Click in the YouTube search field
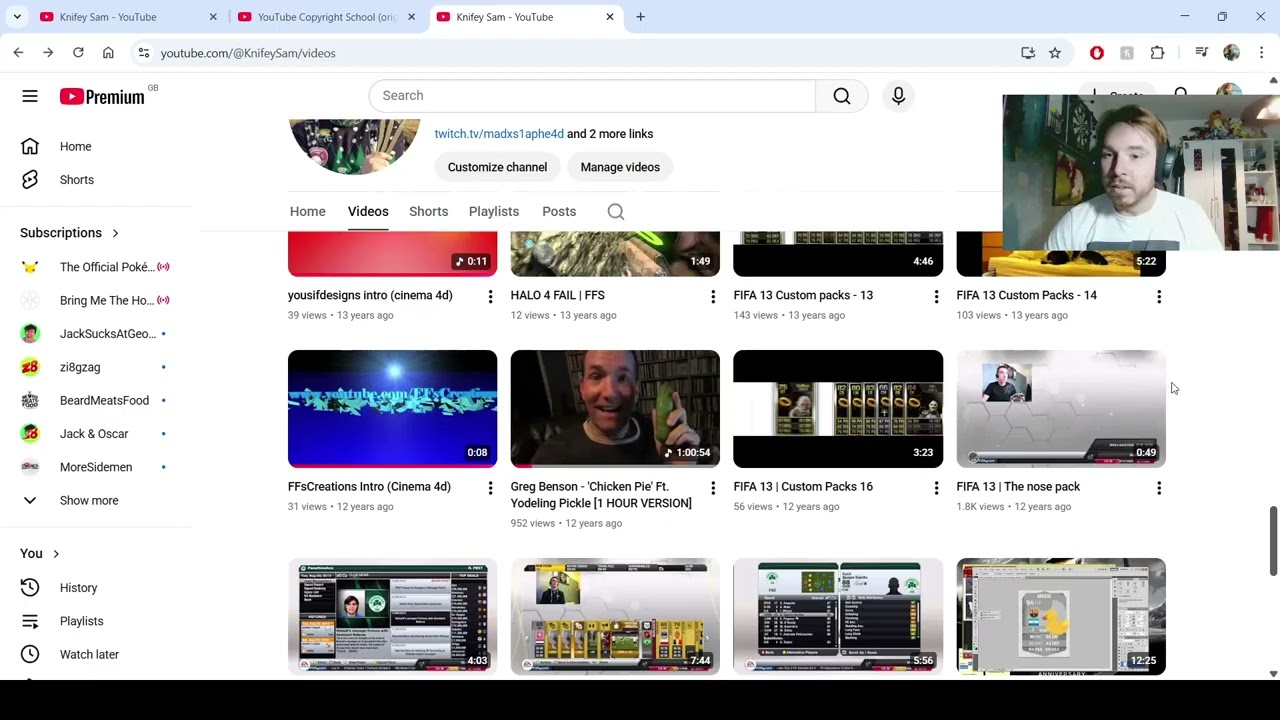The image size is (1280, 720). pos(592,96)
